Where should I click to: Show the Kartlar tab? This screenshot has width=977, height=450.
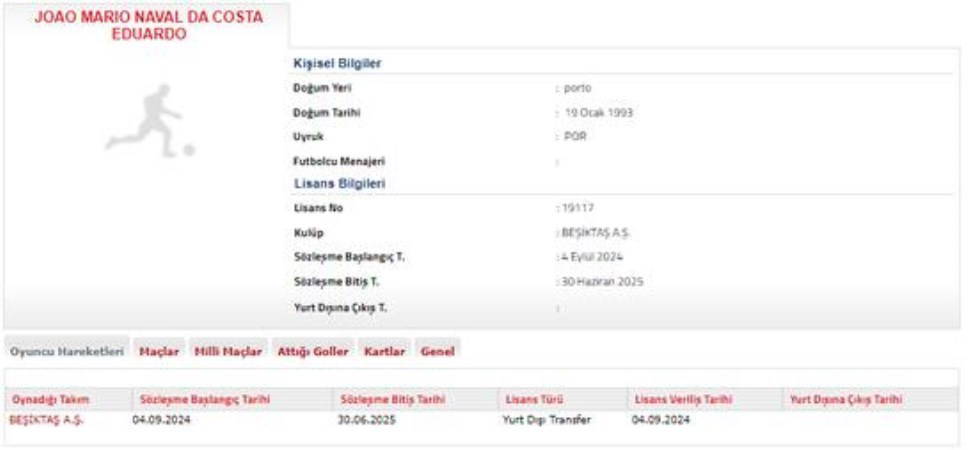[x=385, y=352]
